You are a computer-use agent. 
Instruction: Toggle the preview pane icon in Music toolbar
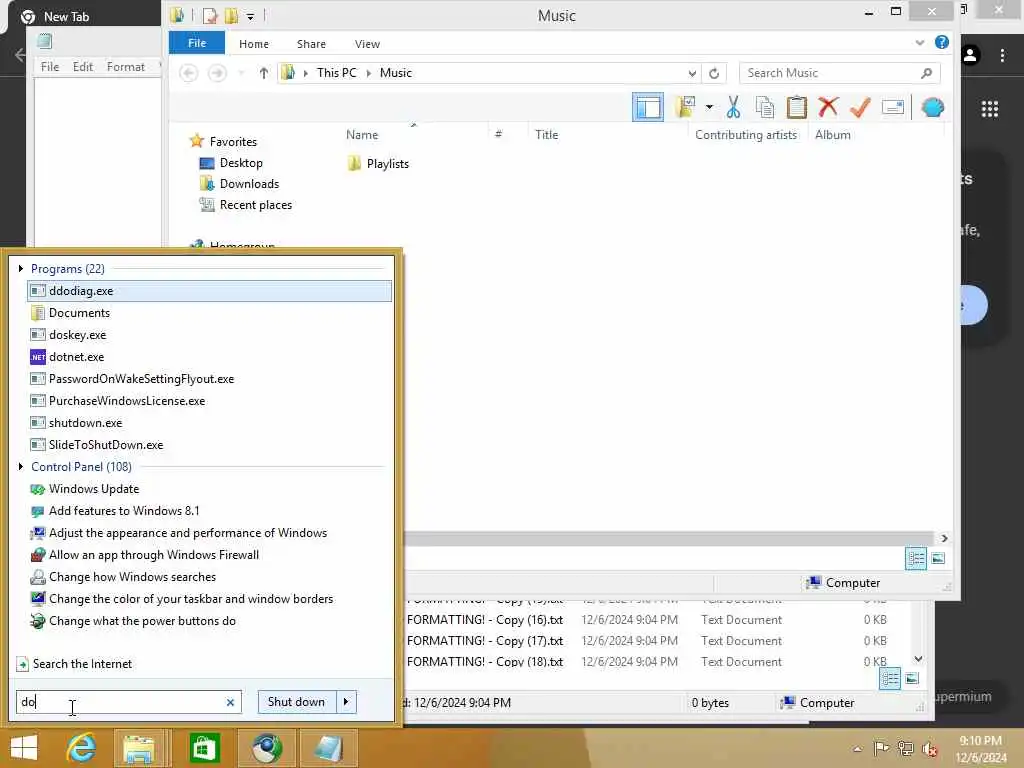point(648,108)
